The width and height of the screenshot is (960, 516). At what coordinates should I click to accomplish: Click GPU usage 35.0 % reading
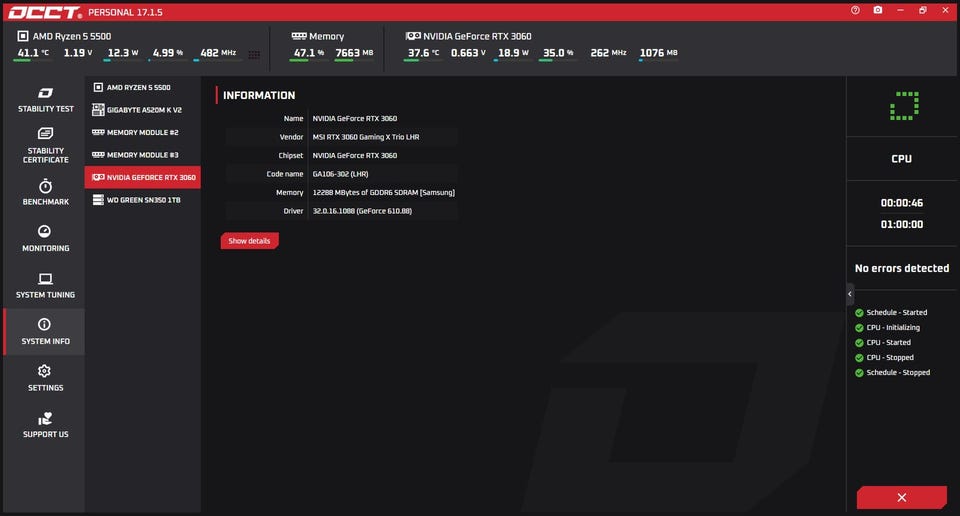[x=558, y=53]
